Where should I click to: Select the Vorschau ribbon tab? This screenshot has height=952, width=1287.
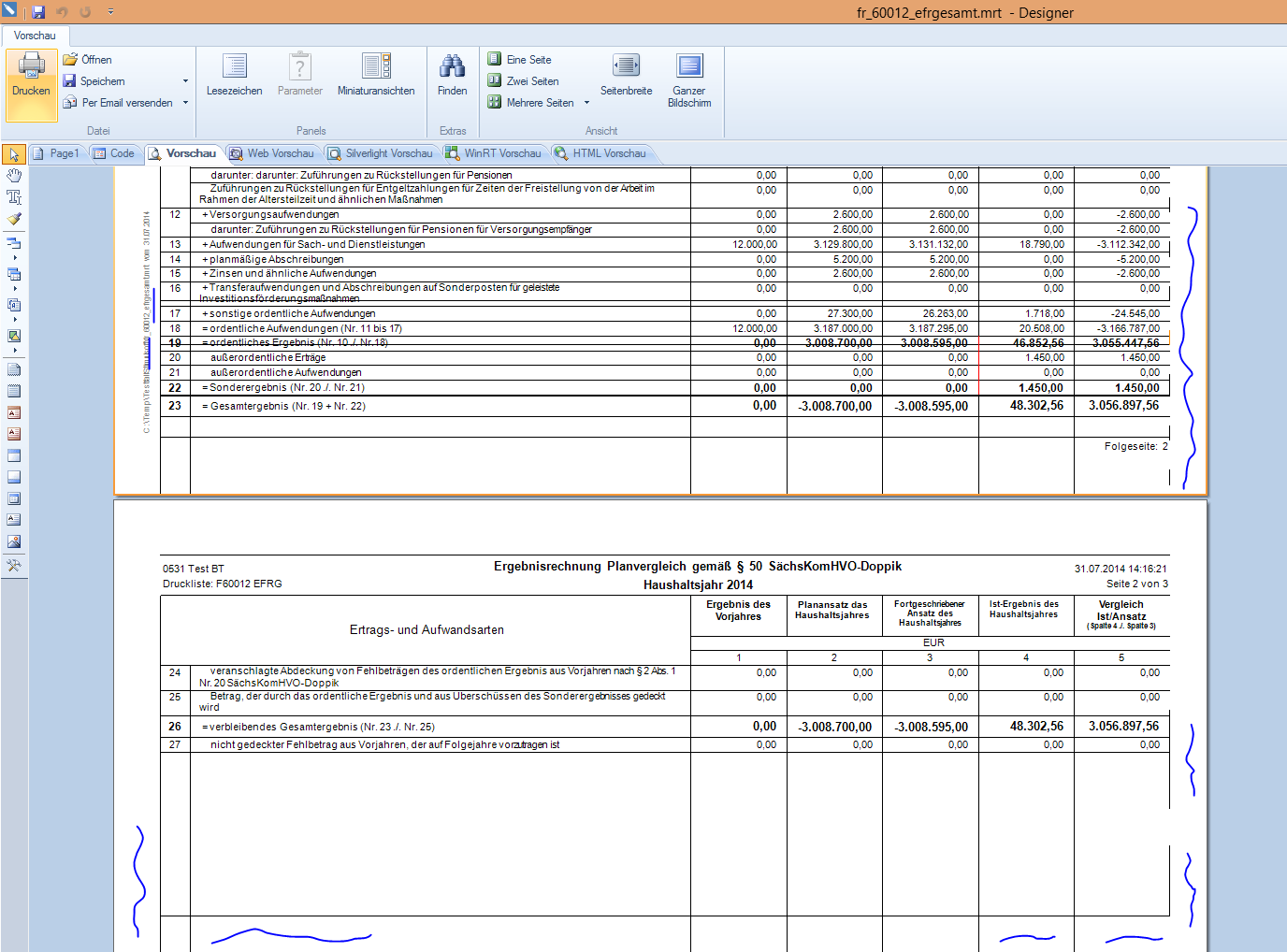[35, 36]
